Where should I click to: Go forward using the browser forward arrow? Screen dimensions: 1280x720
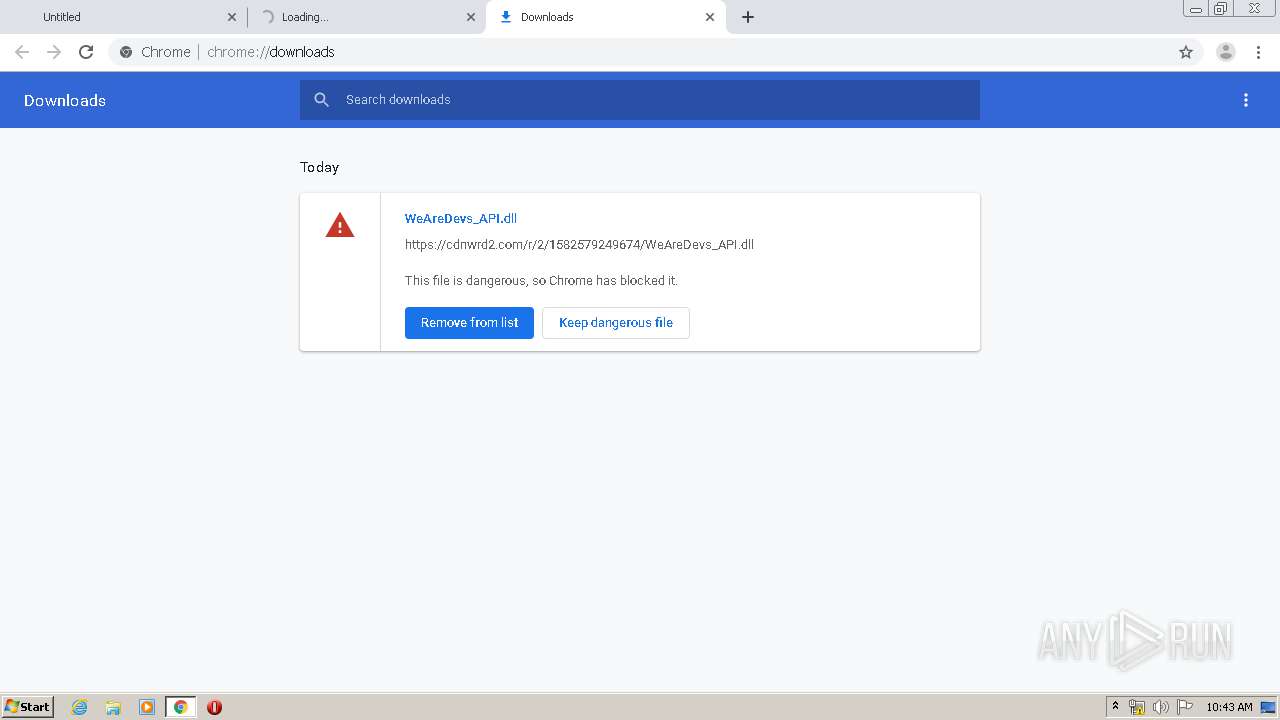(54, 52)
